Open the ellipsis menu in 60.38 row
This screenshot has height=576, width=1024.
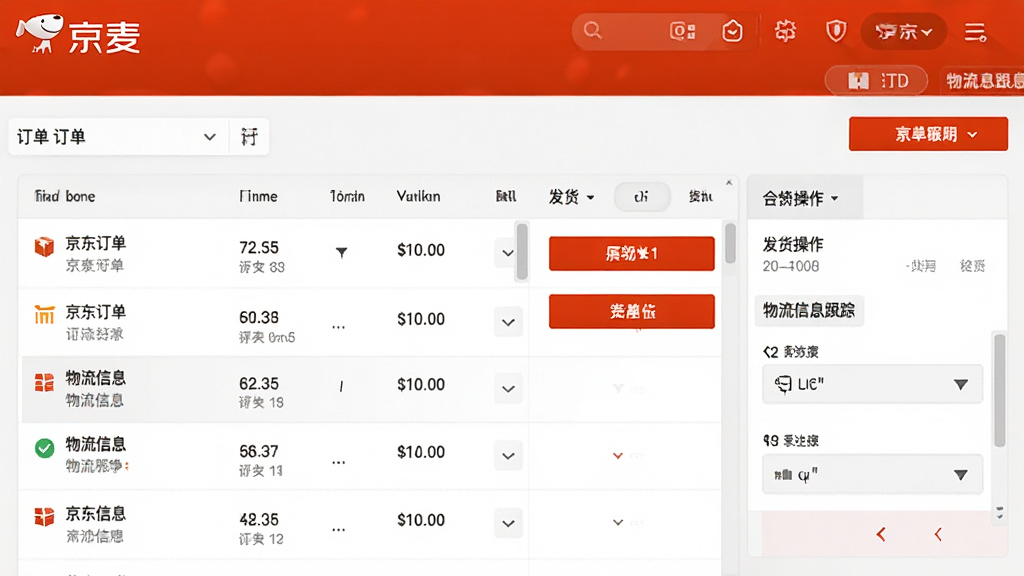click(338, 327)
